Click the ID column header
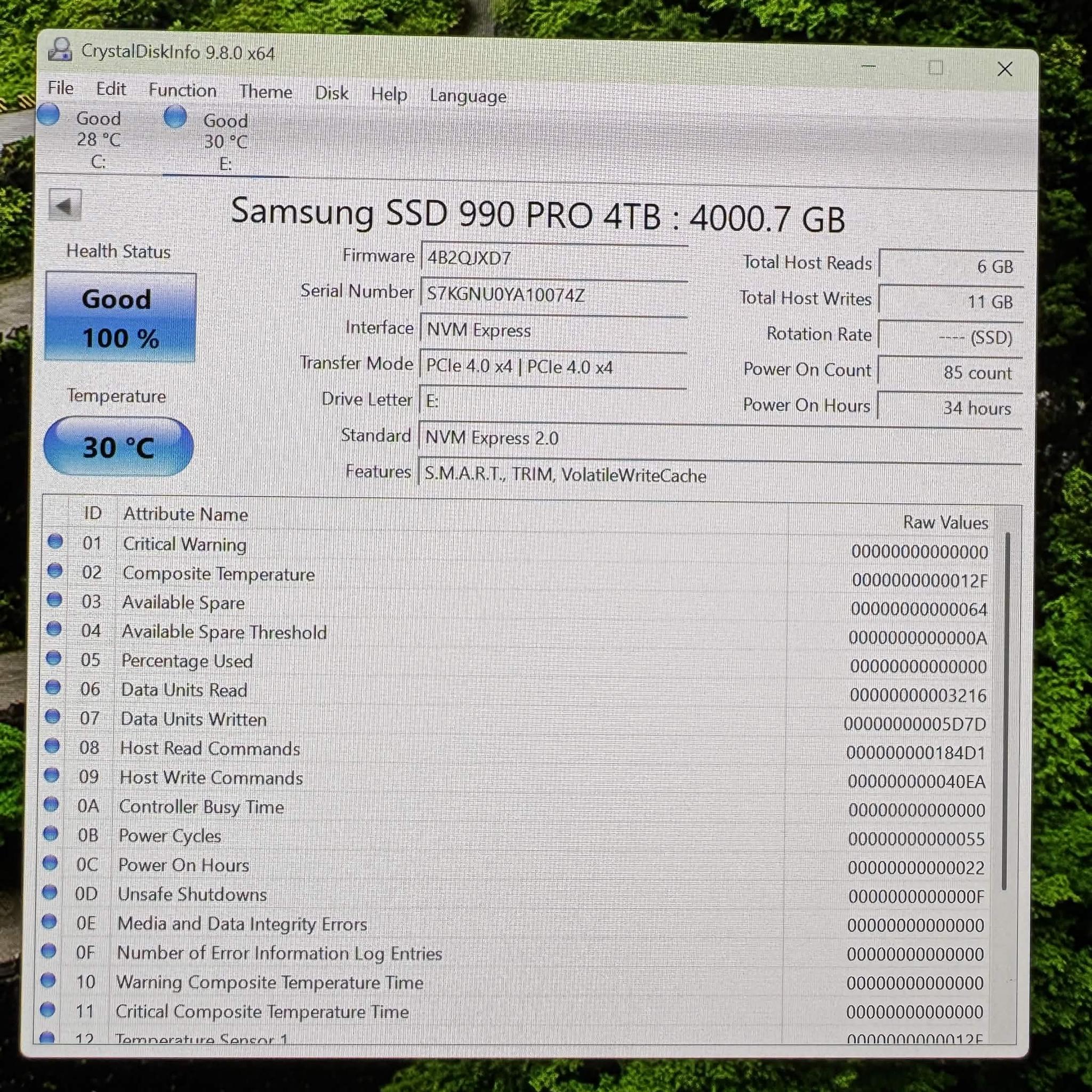The height and width of the screenshot is (1092, 1092). click(x=93, y=512)
